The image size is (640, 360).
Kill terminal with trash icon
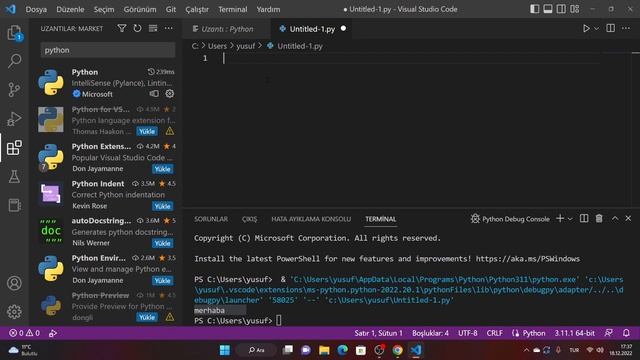point(599,219)
